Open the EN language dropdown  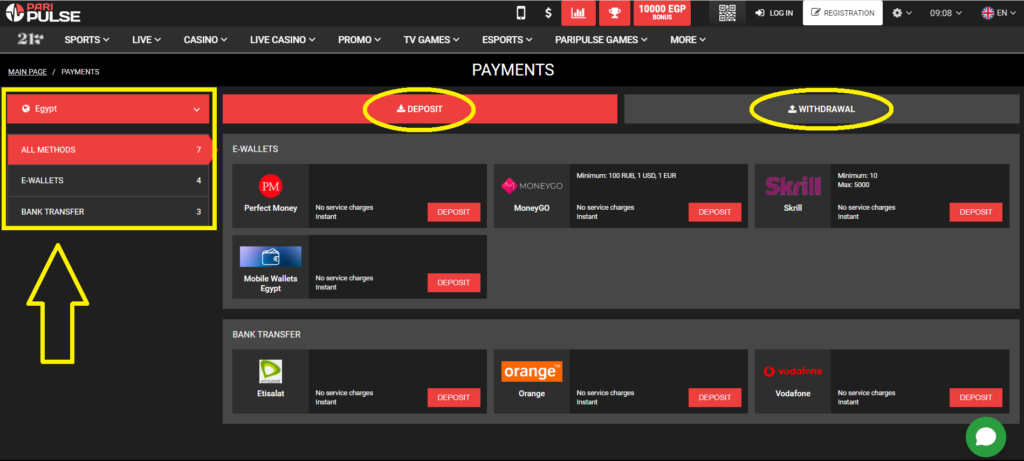pos(994,13)
